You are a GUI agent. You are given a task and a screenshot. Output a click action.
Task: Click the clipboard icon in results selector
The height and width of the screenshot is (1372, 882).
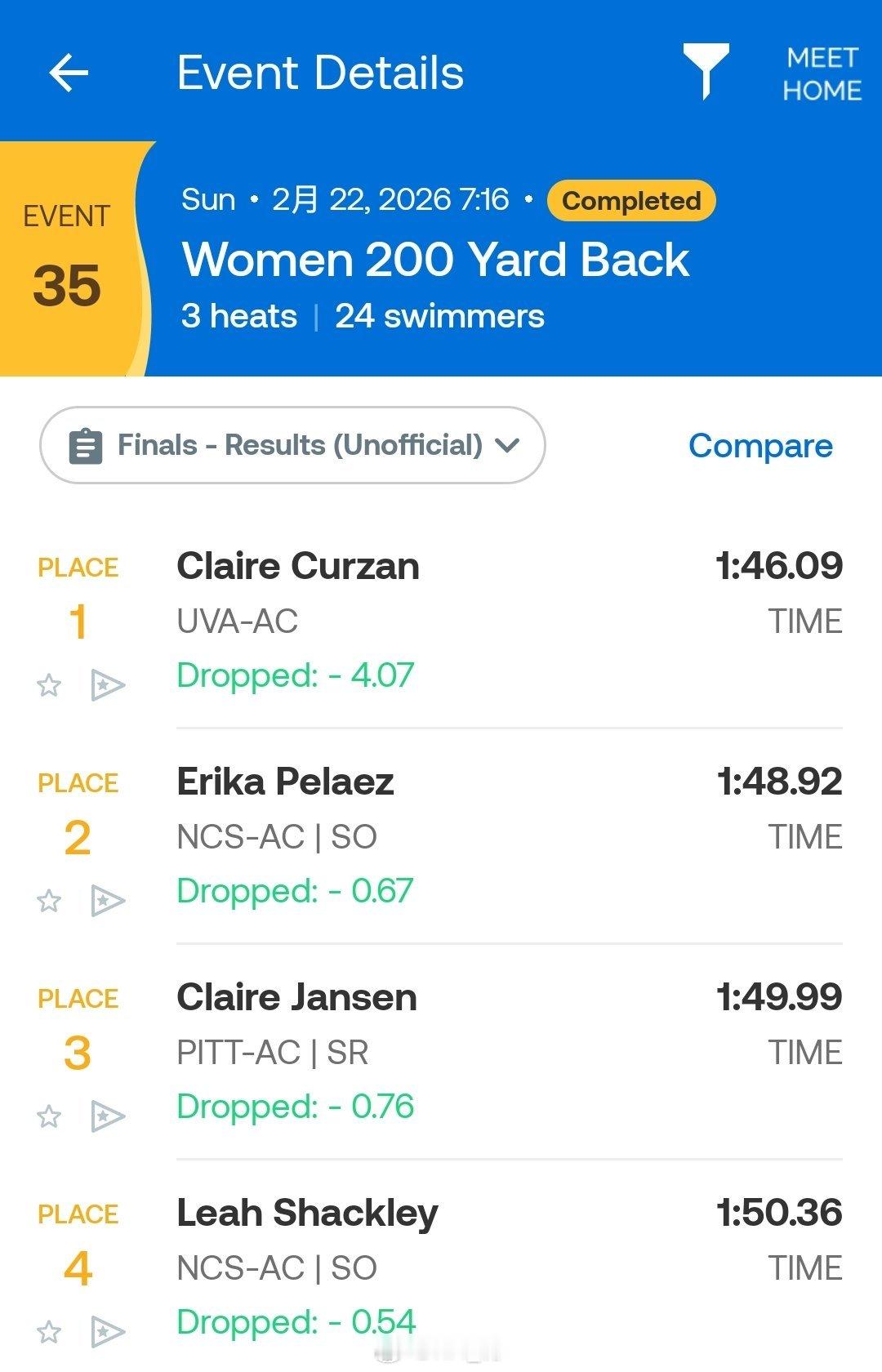86,446
